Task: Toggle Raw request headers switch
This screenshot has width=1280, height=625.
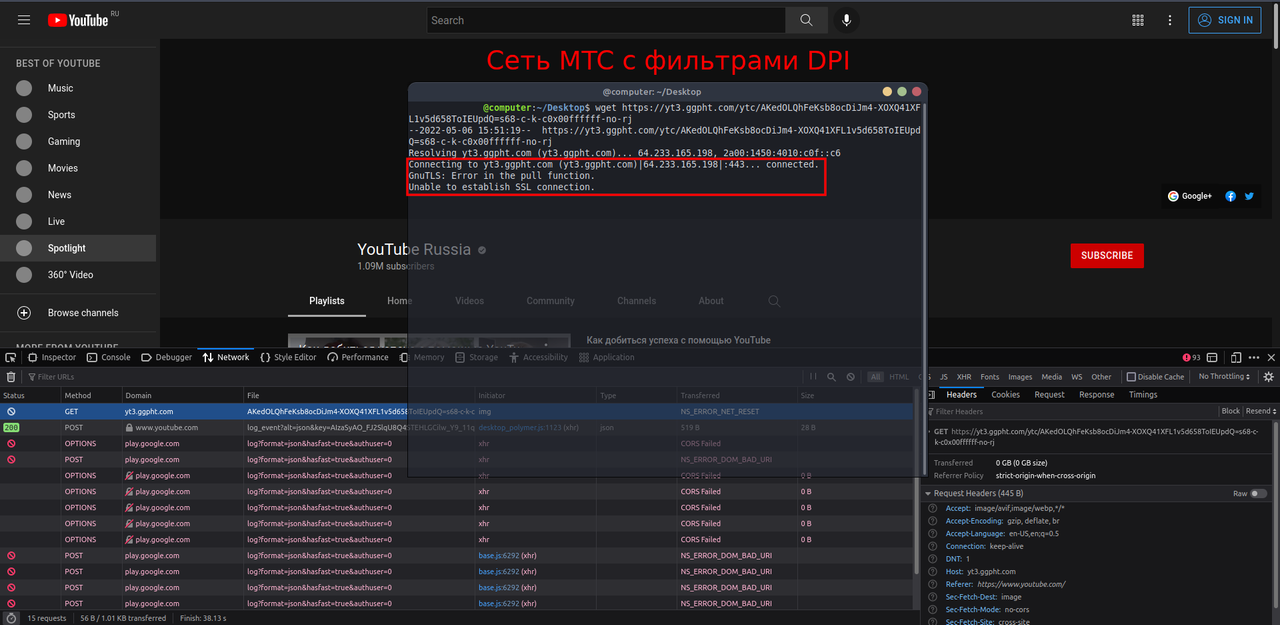Action: point(1259,493)
